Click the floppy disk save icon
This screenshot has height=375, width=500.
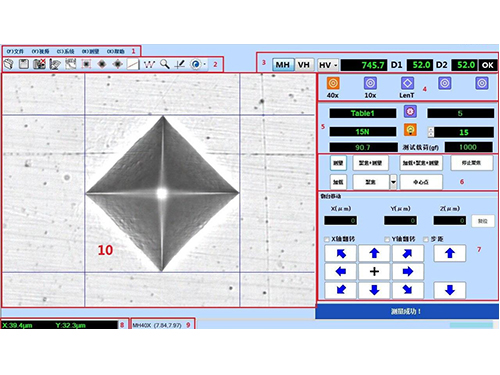coord(24,64)
